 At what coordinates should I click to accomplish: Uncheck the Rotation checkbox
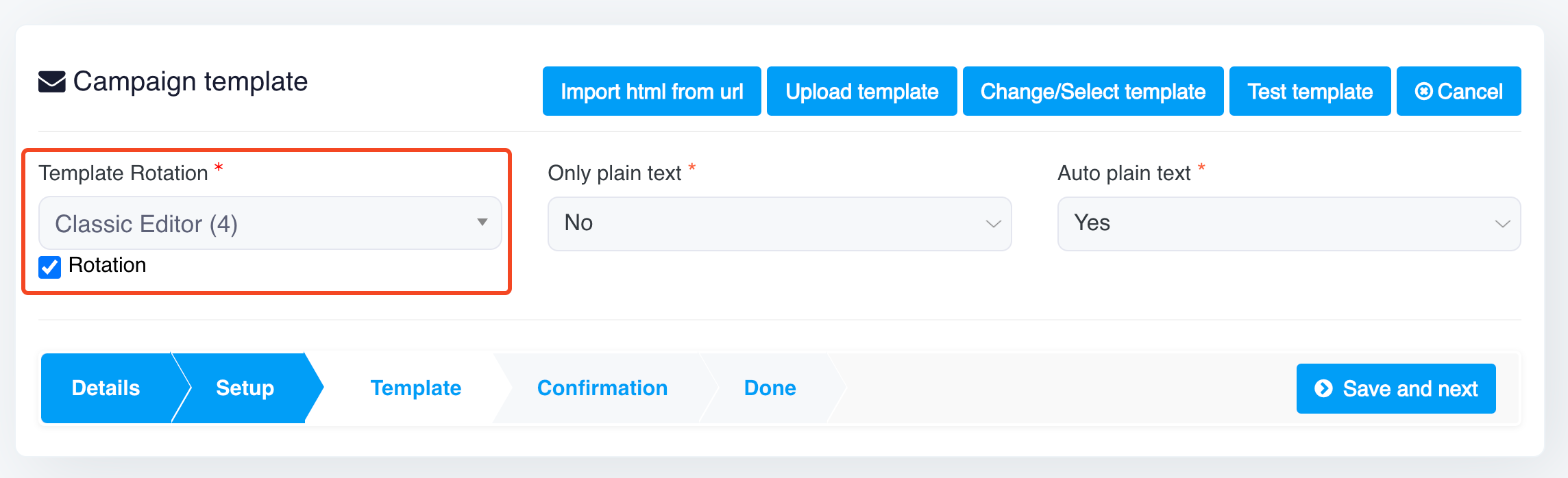click(x=50, y=267)
